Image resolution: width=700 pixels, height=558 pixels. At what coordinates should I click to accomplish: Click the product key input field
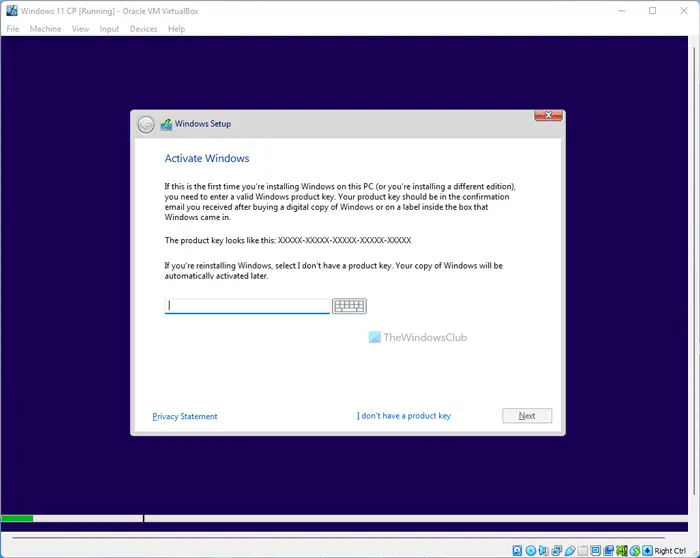(247, 306)
